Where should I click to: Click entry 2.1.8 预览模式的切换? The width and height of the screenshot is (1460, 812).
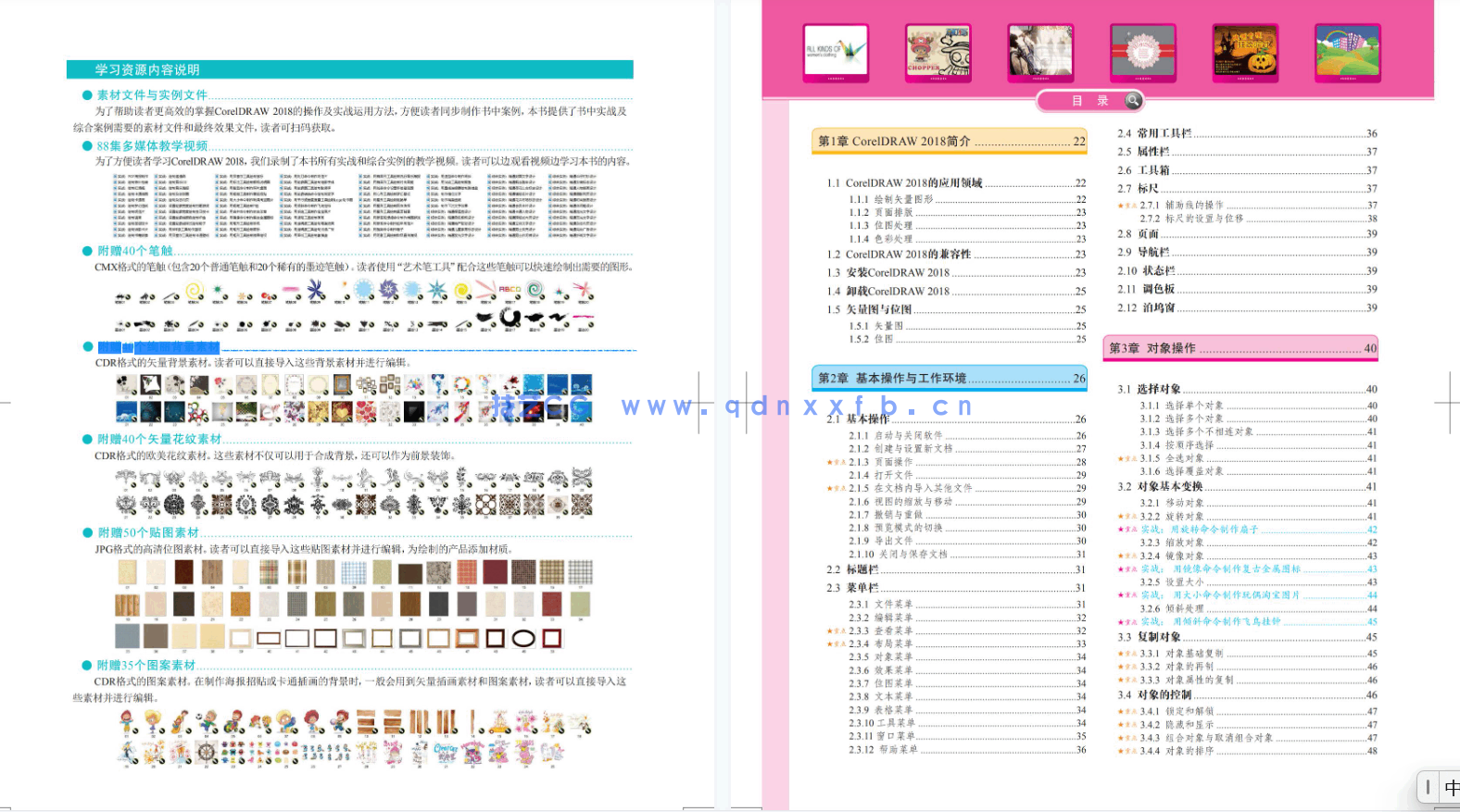(x=967, y=528)
